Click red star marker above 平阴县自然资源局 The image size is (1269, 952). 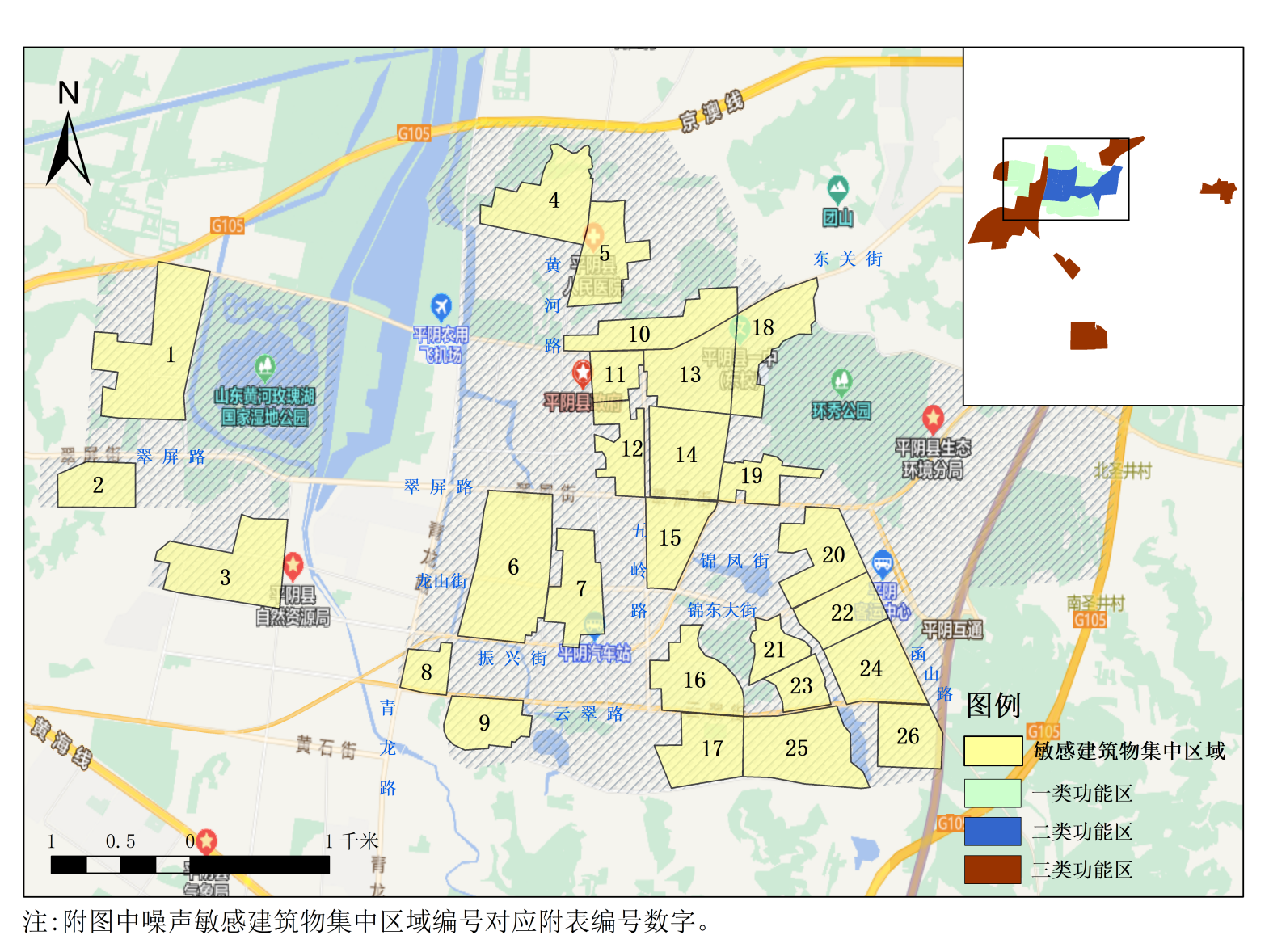click(293, 566)
